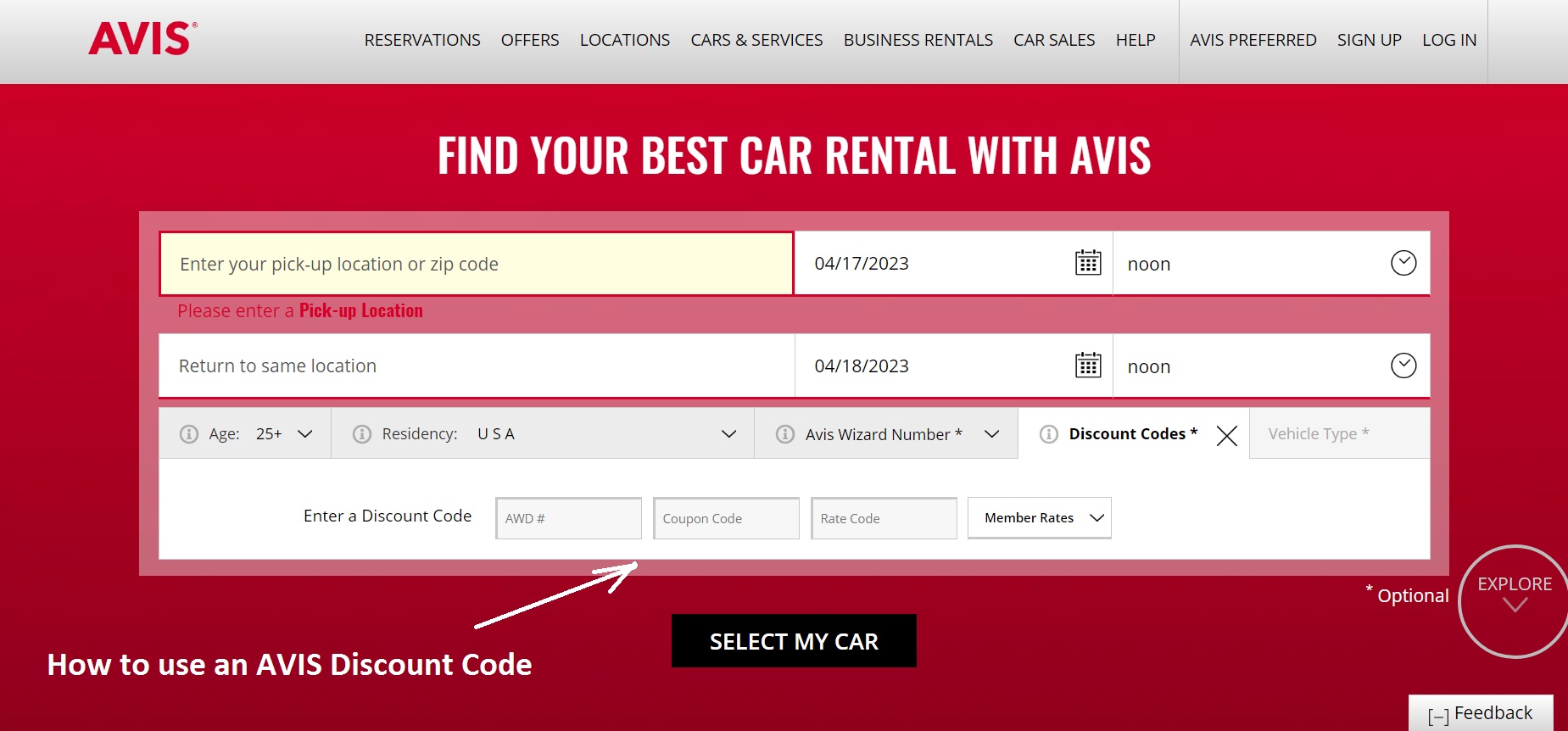
Task: Click the Select My Car button
Action: (794, 641)
